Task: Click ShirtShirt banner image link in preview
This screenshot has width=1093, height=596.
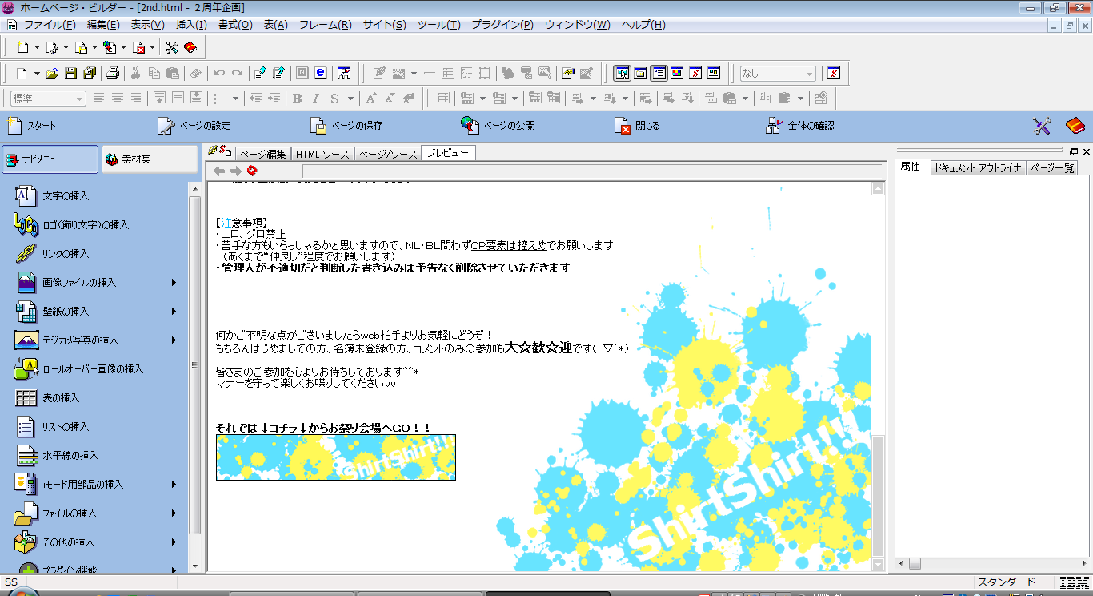Action: pos(336,457)
